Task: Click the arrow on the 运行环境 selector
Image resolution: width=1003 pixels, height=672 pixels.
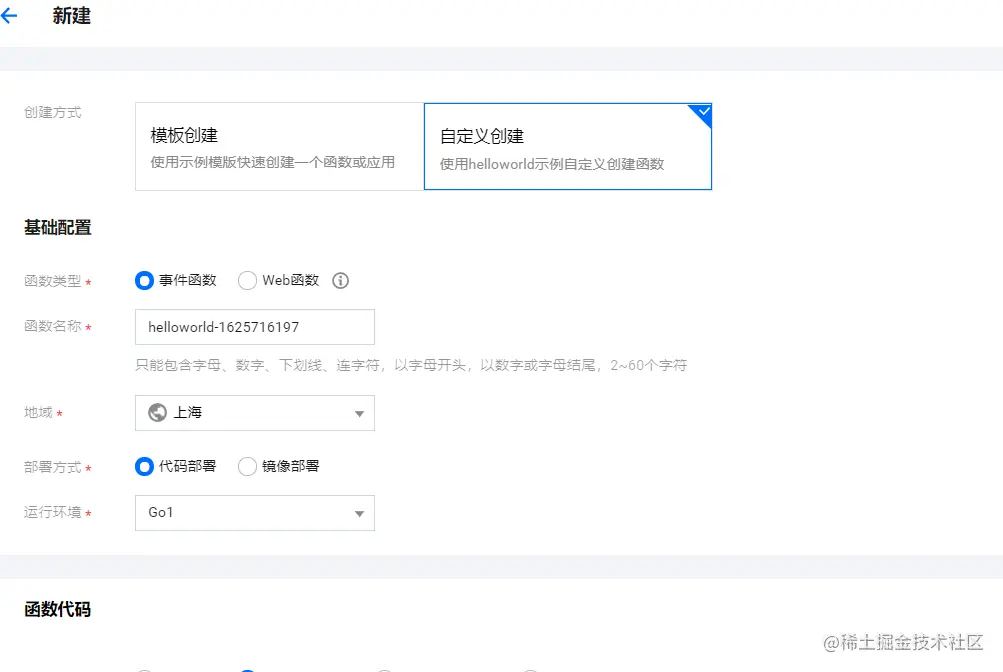Action: [x=359, y=513]
